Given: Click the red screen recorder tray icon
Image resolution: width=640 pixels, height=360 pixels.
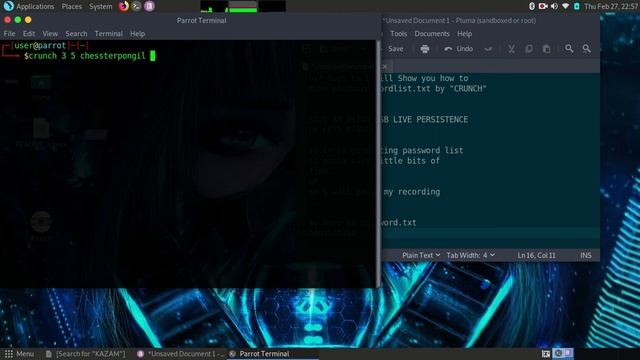Looking at the screenshot, I should 543,6.
